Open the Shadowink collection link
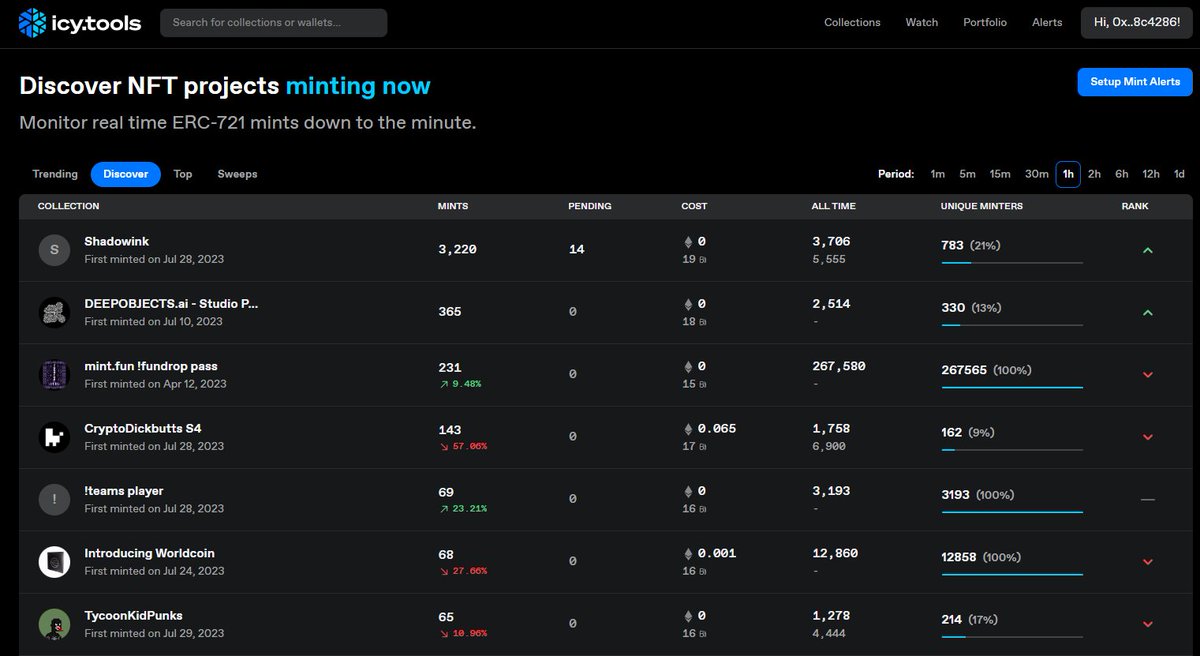 click(x=117, y=242)
